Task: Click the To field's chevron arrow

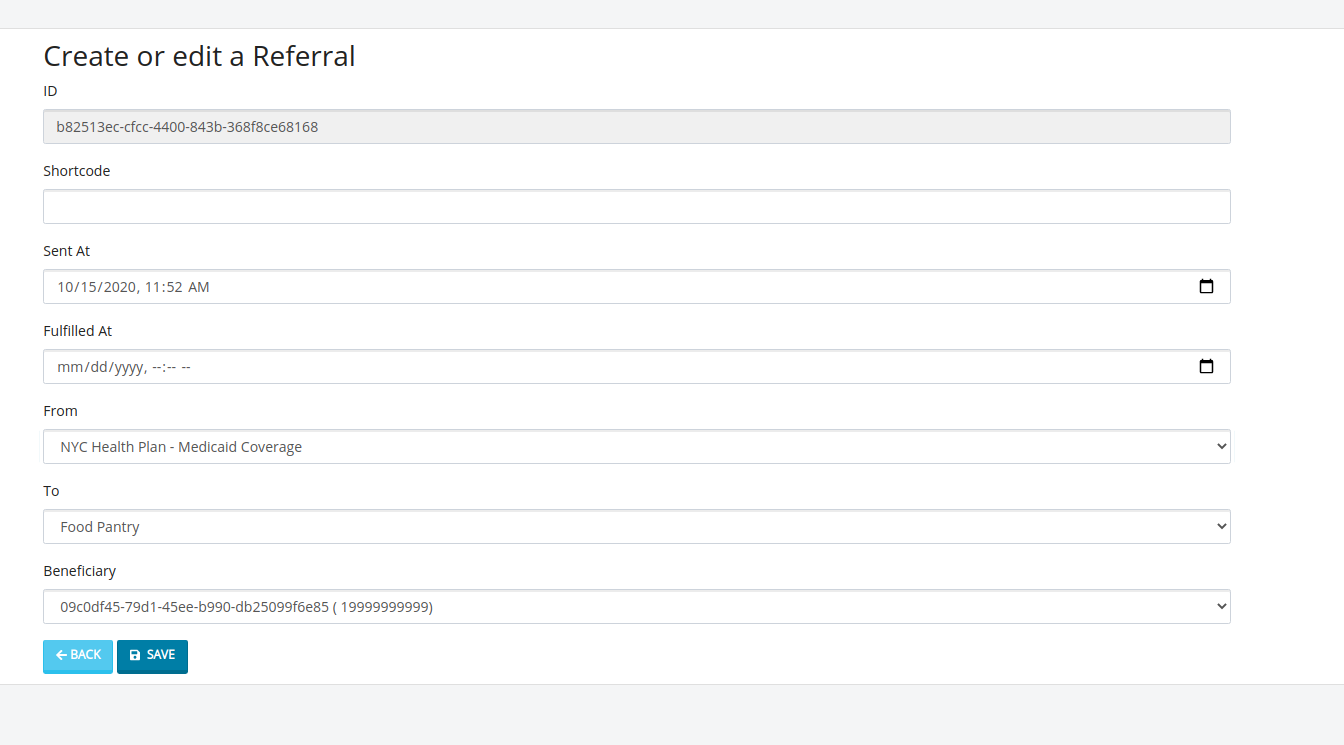Action: (1221, 526)
